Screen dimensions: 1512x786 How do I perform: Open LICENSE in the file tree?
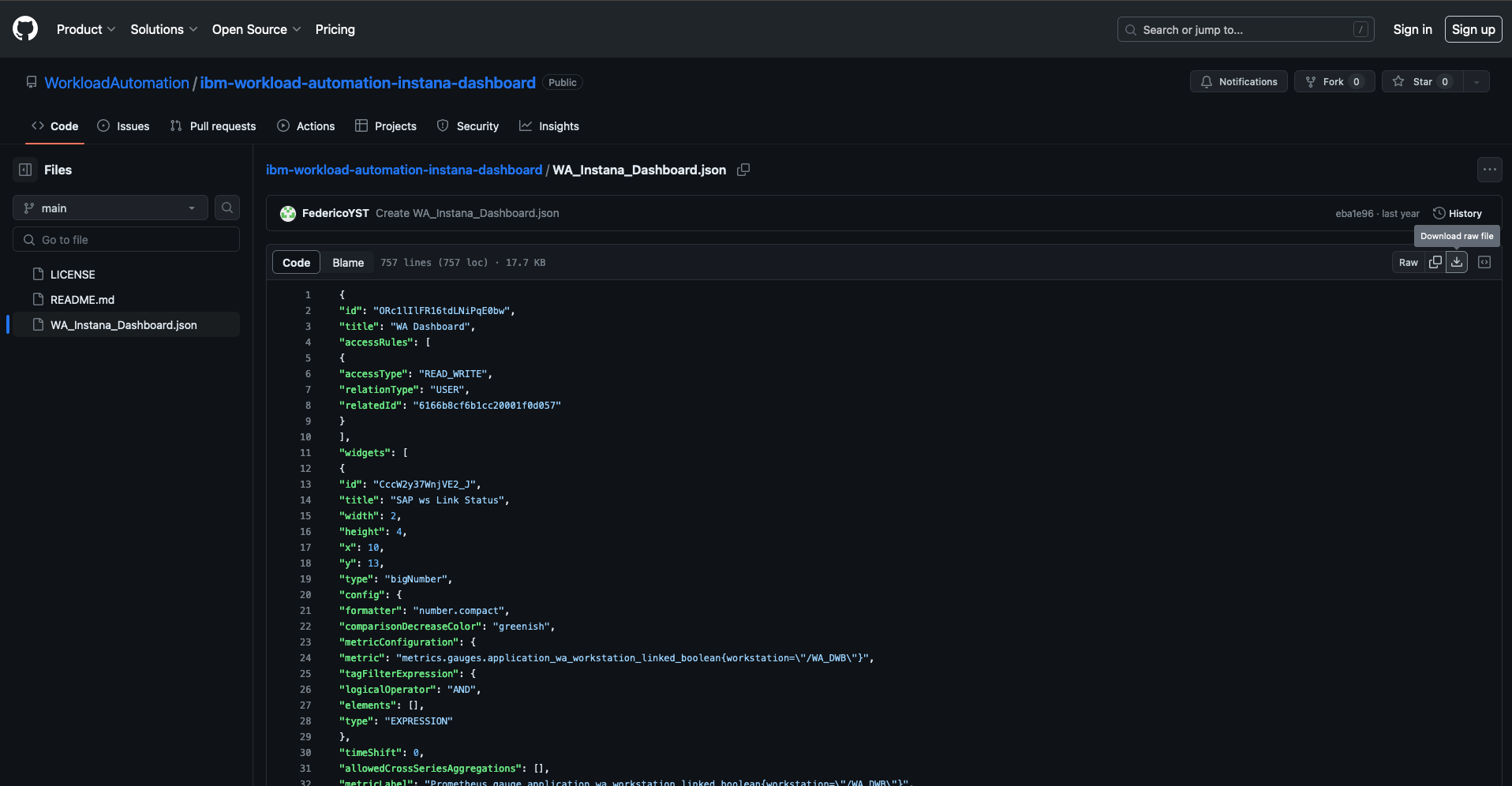tap(126, 274)
